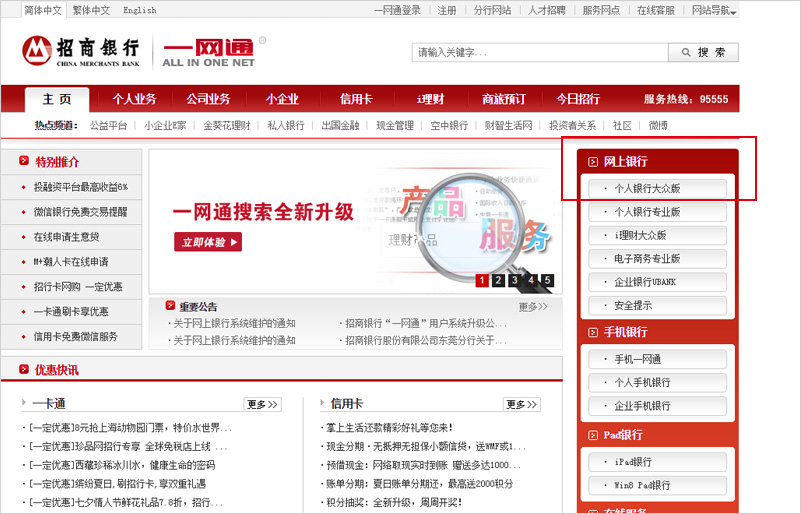
Task: Expand 更多 in the 信用卡 section
Action: coord(521,404)
